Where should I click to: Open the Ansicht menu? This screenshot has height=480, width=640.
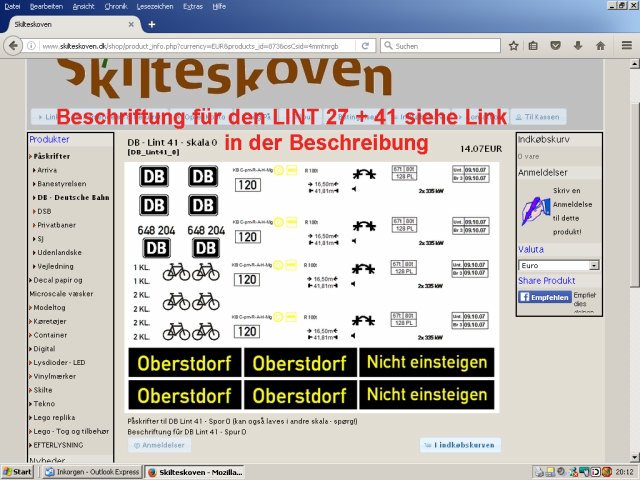point(83,7)
